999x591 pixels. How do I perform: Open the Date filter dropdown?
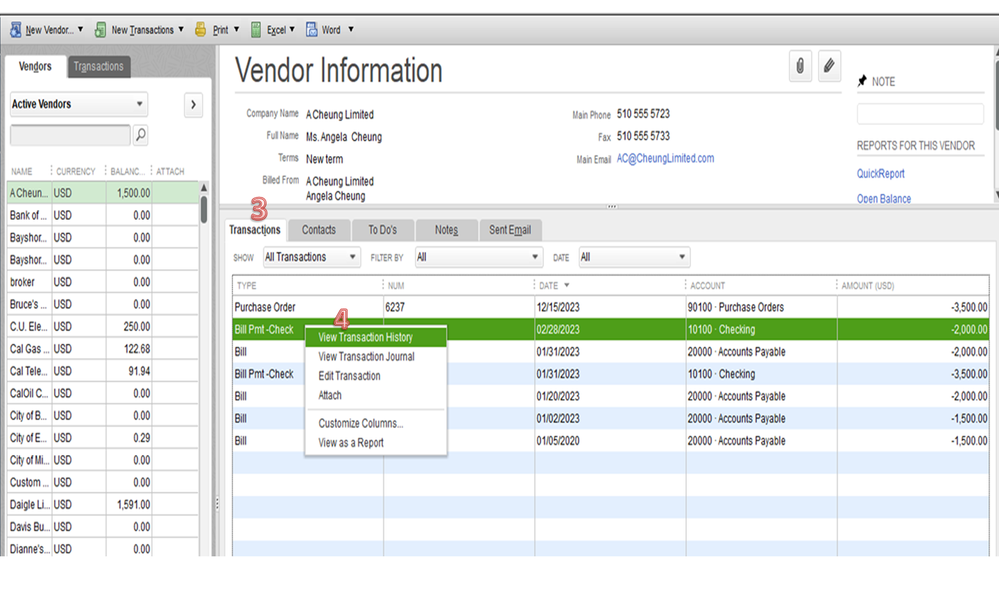634,257
